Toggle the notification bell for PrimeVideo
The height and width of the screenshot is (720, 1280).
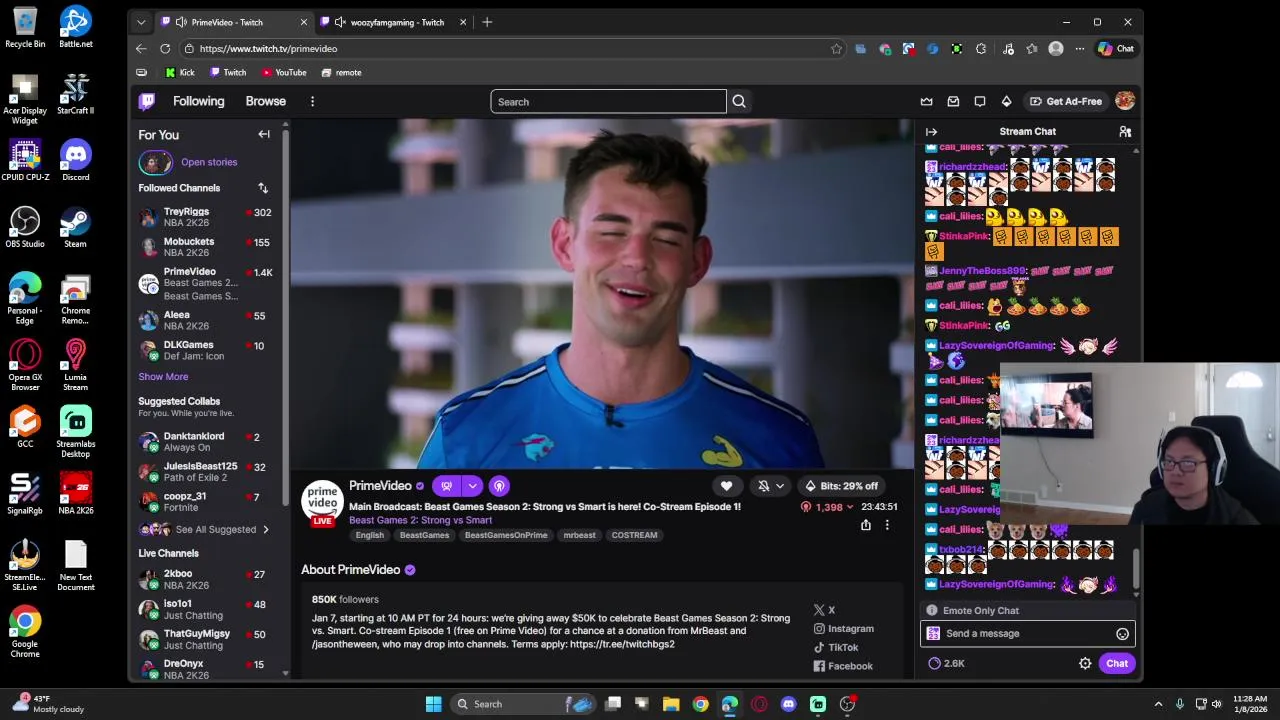764,486
